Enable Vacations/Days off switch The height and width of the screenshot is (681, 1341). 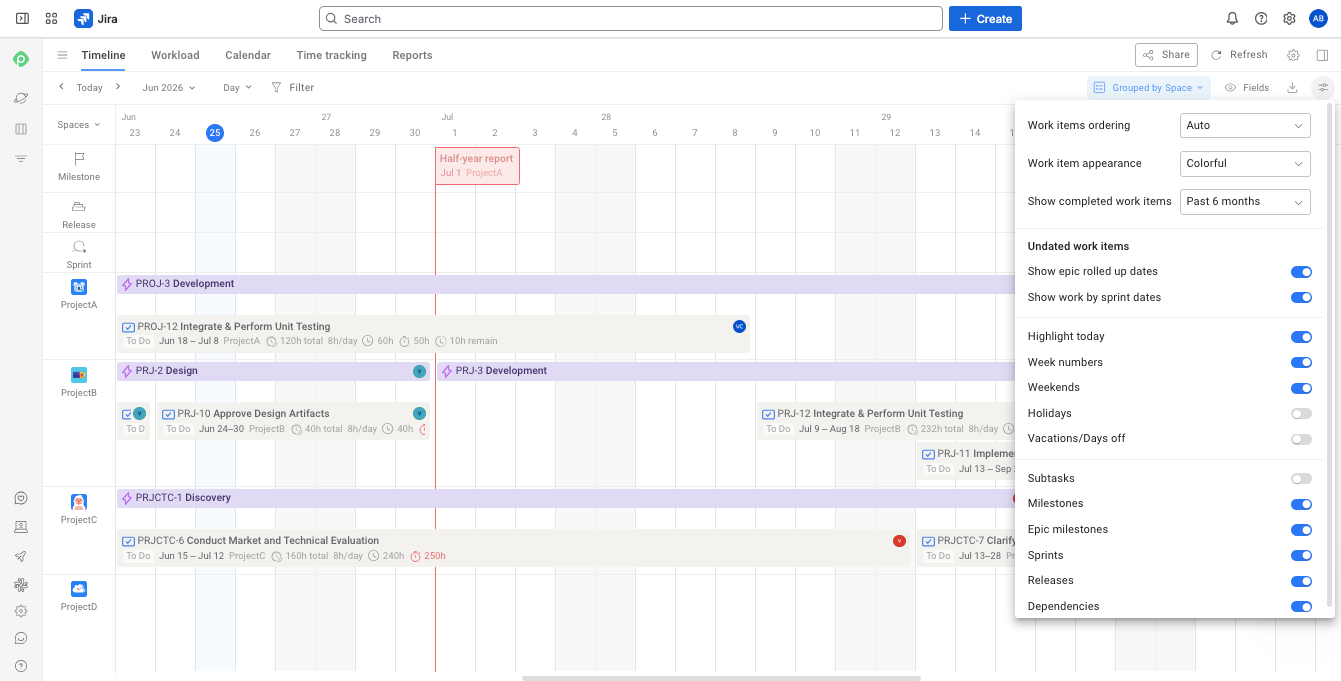click(x=1301, y=439)
